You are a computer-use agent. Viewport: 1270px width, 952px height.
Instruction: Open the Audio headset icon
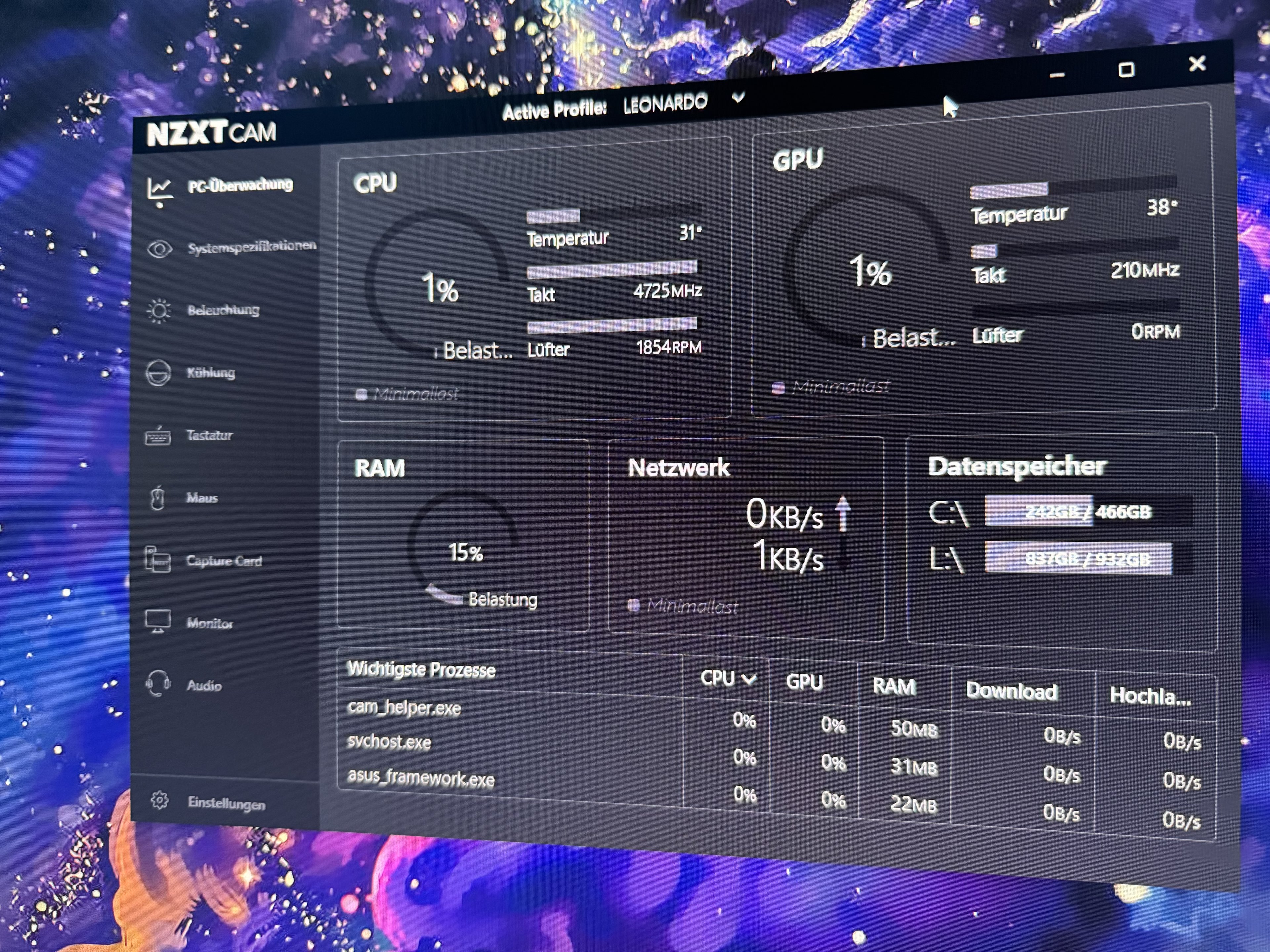(158, 684)
